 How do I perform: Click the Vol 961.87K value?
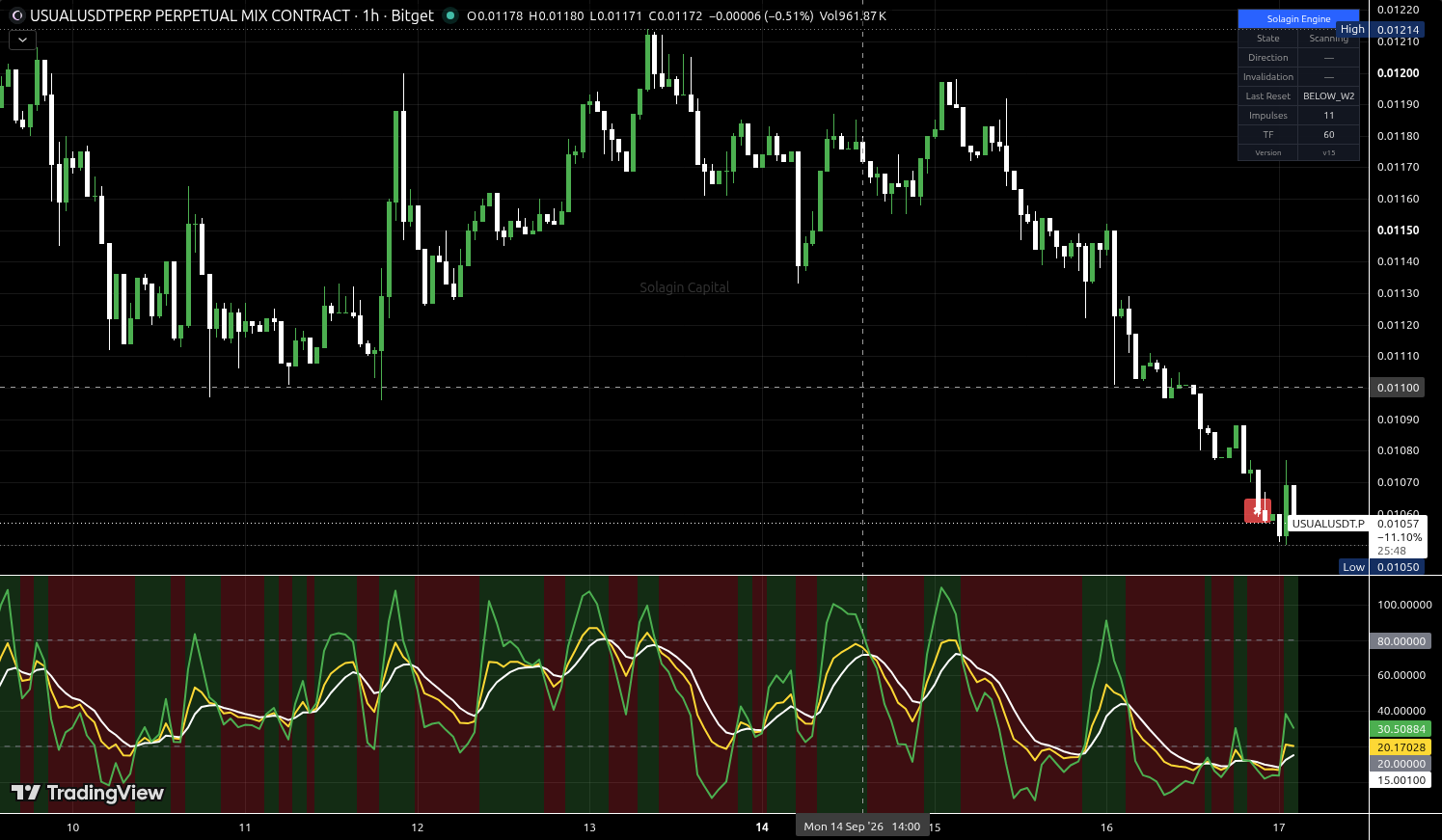(853, 15)
